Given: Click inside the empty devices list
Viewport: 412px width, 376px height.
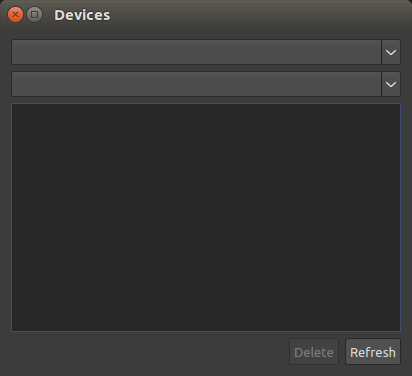Looking at the screenshot, I should coord(206,217).
